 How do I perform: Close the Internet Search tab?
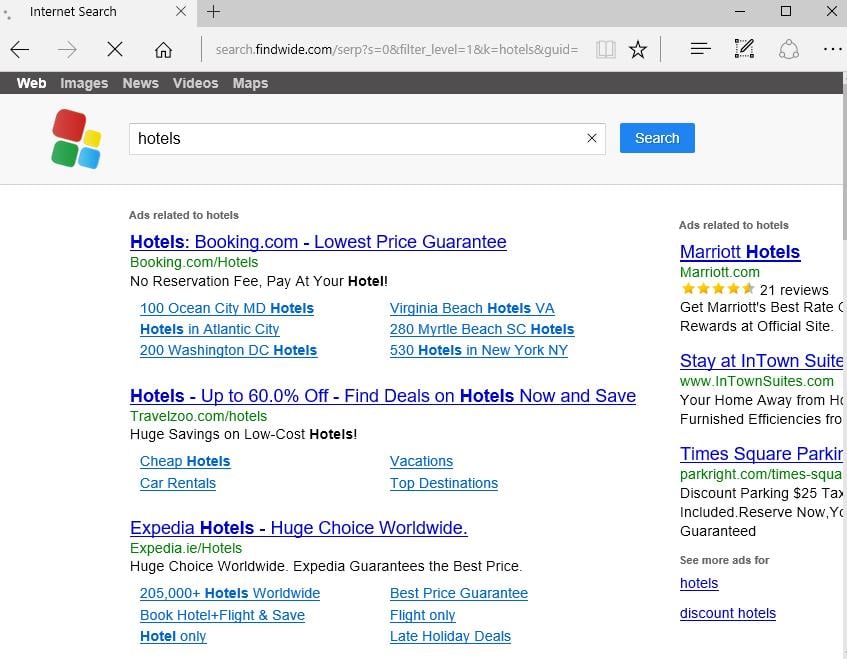click(x=181, y=12)
